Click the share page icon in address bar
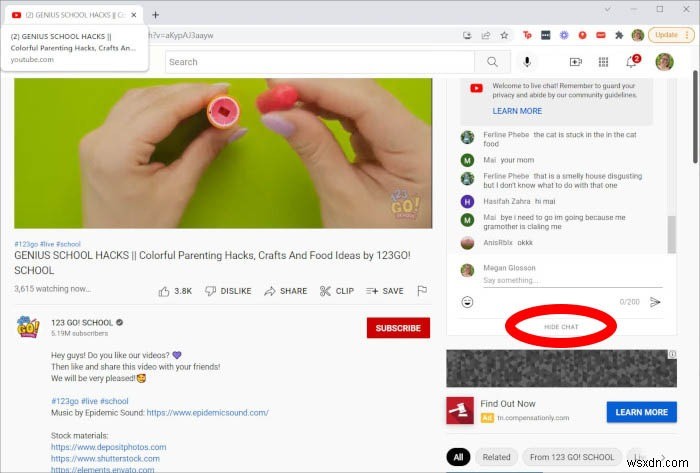 (x=485, y=35)
